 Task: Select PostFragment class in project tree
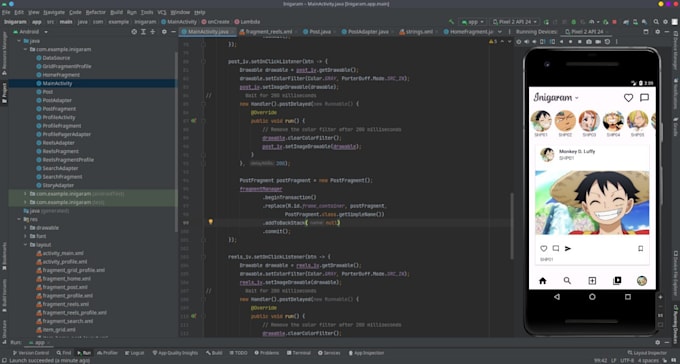[59, 109]
